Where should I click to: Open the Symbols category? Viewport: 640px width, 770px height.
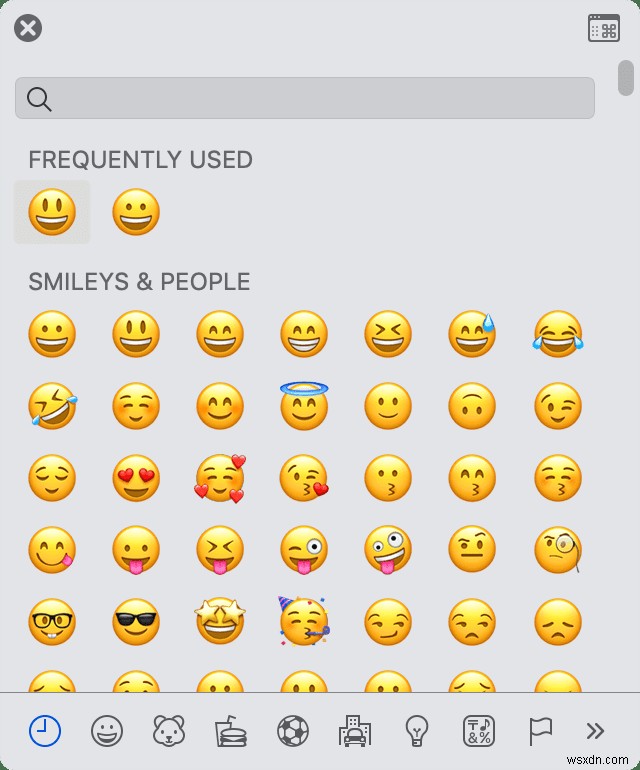click(x=478, y=731)
